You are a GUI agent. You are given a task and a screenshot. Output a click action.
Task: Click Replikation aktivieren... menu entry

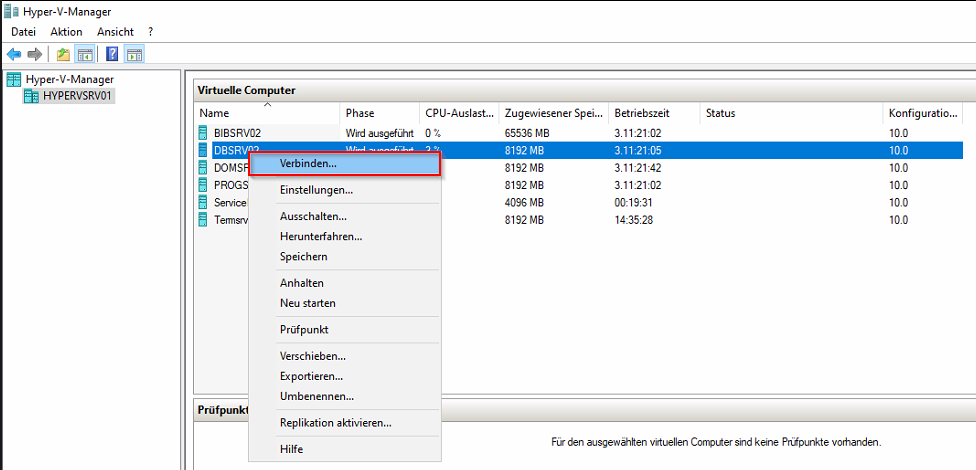coord(344,423)
